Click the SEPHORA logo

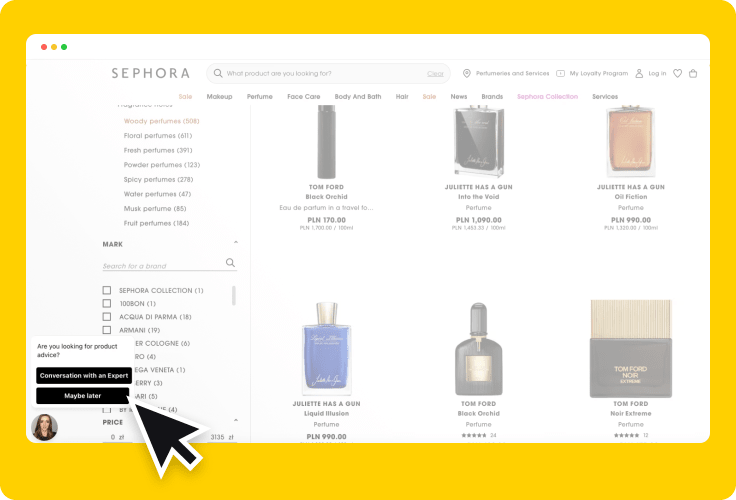(151, 73)
